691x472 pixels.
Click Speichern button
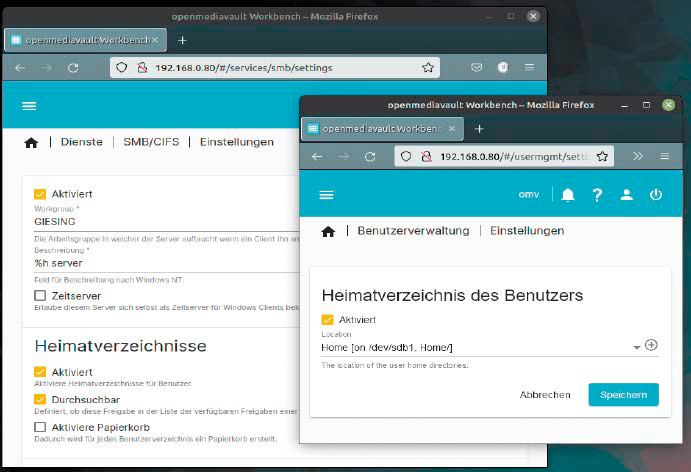(x=624, y=394)
